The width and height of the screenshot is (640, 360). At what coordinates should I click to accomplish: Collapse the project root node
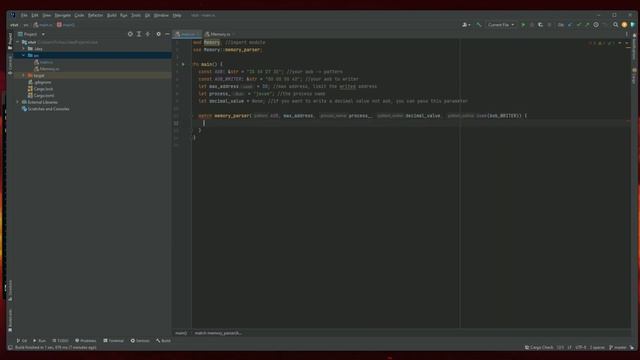(x=18, y=42)
